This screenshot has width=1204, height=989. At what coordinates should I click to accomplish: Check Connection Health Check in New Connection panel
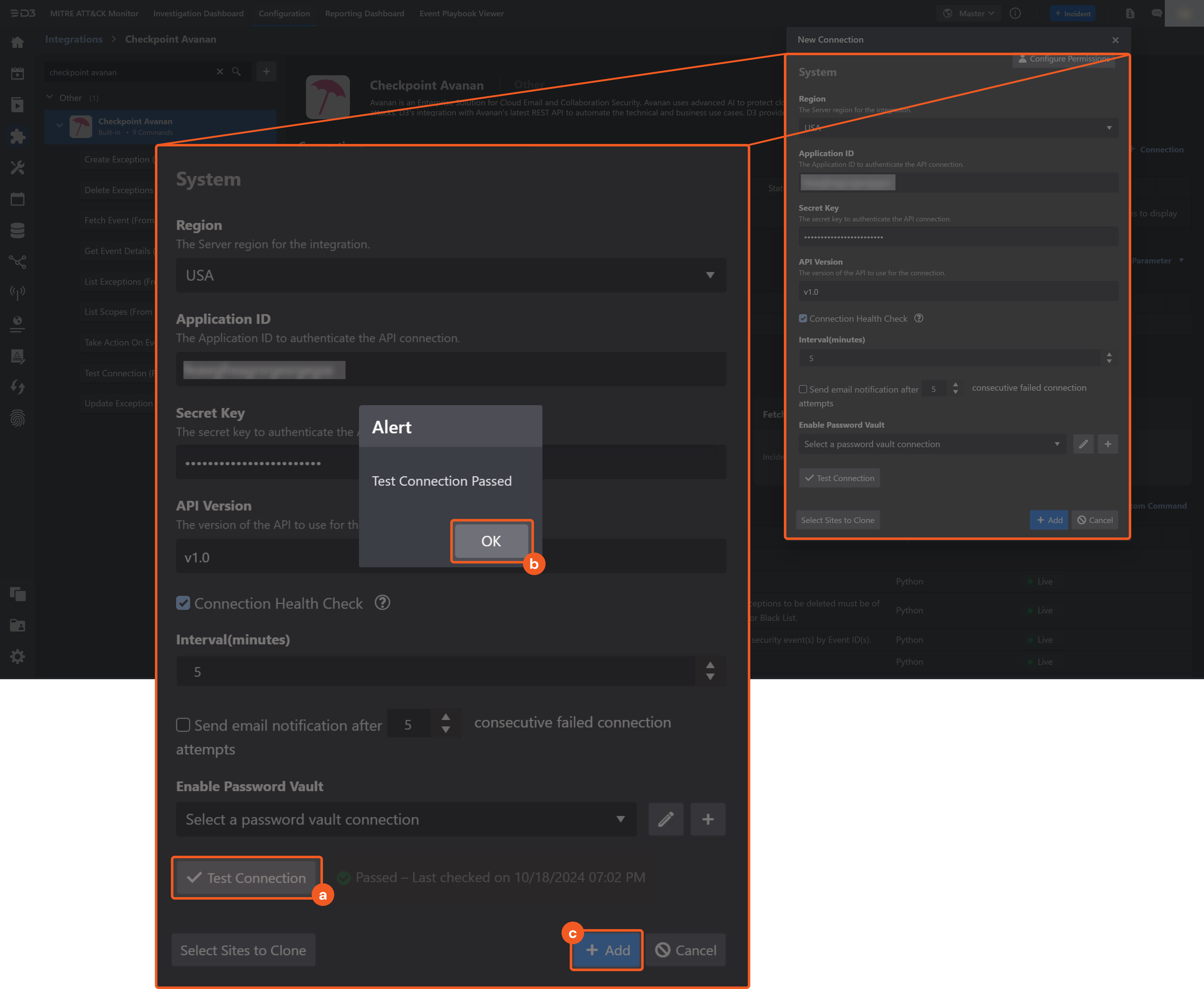tap(803, 319)
